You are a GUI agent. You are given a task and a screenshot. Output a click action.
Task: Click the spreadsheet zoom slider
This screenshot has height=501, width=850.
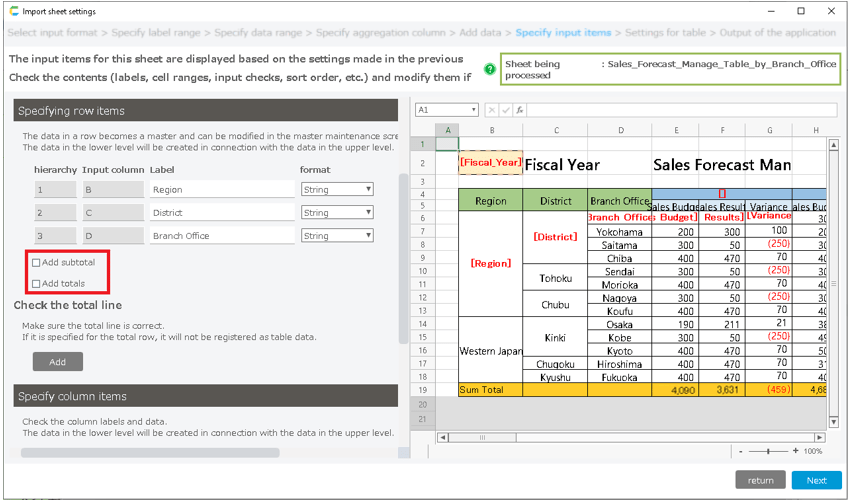click(x=768, y=452)
